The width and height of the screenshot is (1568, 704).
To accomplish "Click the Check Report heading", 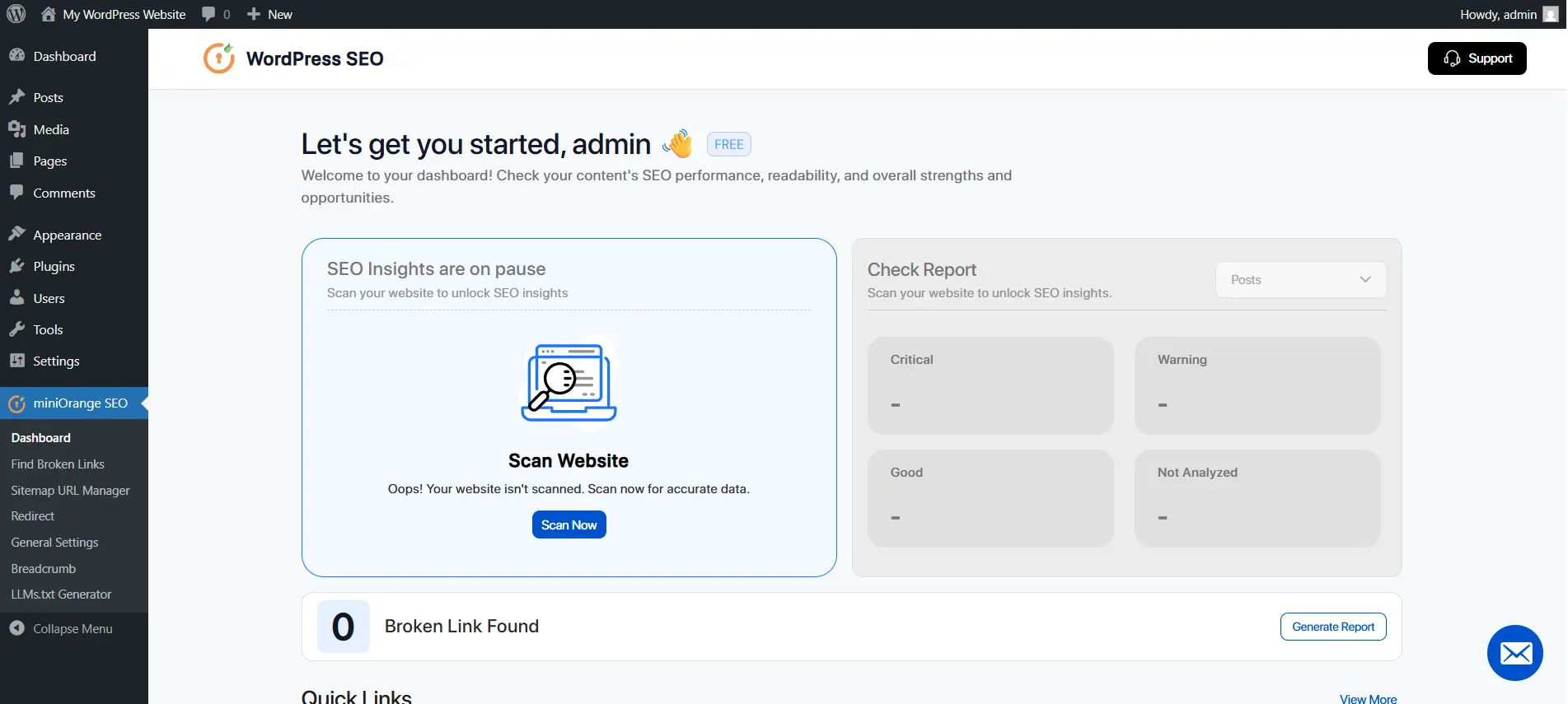I will click(x=922, y=269).
